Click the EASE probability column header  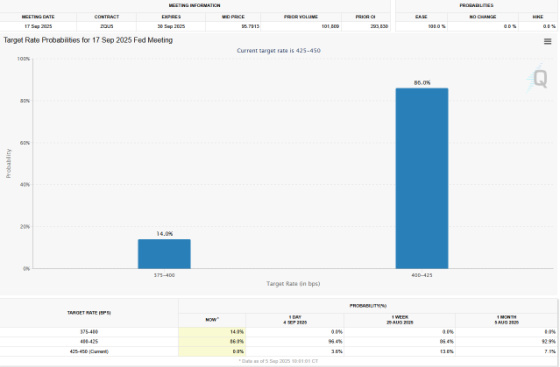coord(421,17)
